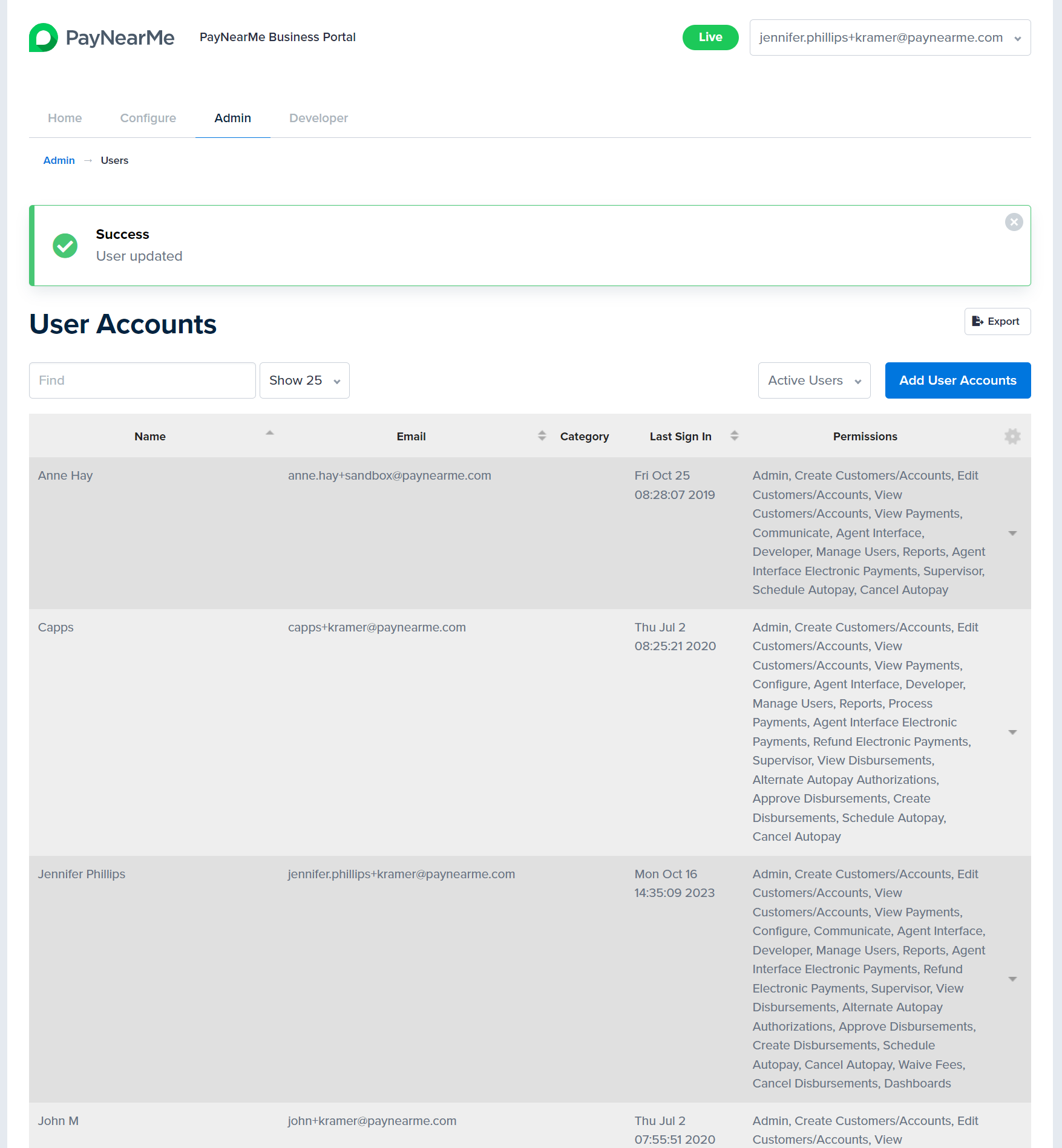This screenshot has height=1148, width=1062.
Task: Switch to the Configure tab
Action: pyautogui.click(x=148, y=118)
